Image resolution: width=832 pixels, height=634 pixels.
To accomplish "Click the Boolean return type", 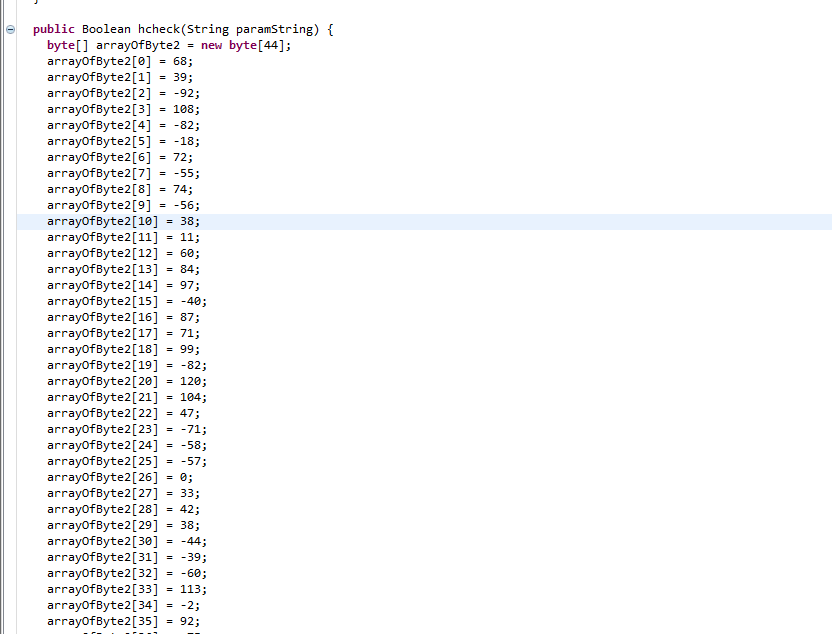I will 106,29.
